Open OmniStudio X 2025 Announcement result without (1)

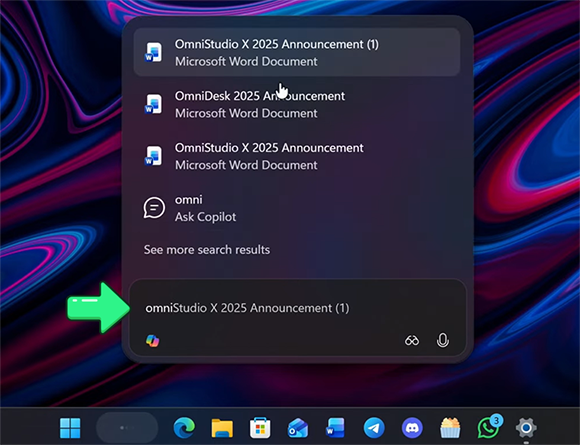(297, 156)
